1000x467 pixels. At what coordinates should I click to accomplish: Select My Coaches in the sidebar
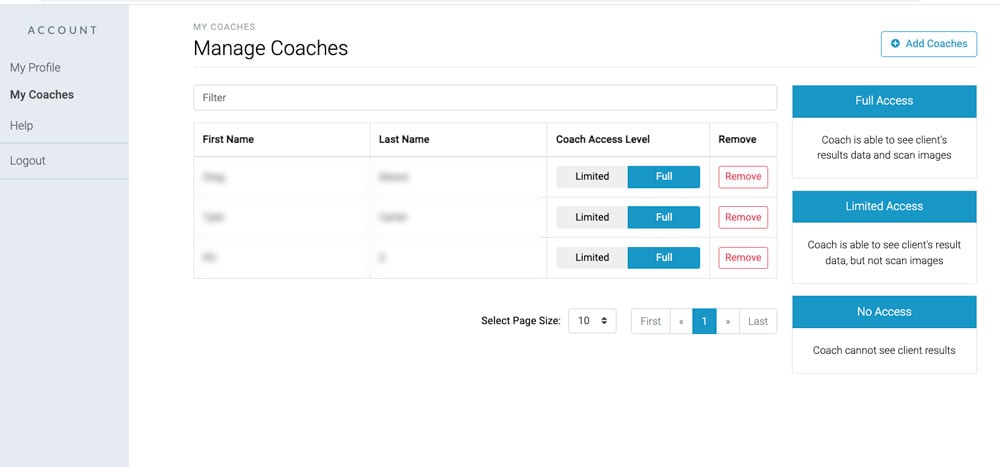[x=42, y=95]
